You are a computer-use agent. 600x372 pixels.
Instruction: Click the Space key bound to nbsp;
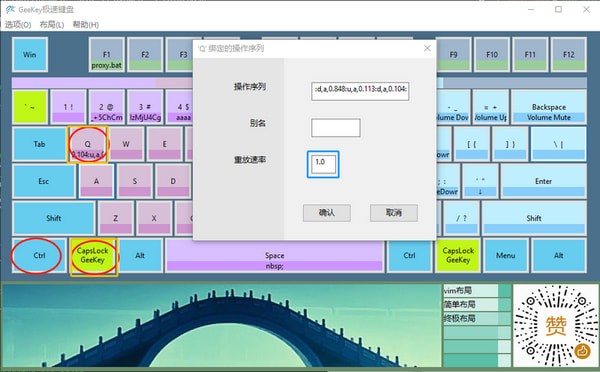point(274,255)
